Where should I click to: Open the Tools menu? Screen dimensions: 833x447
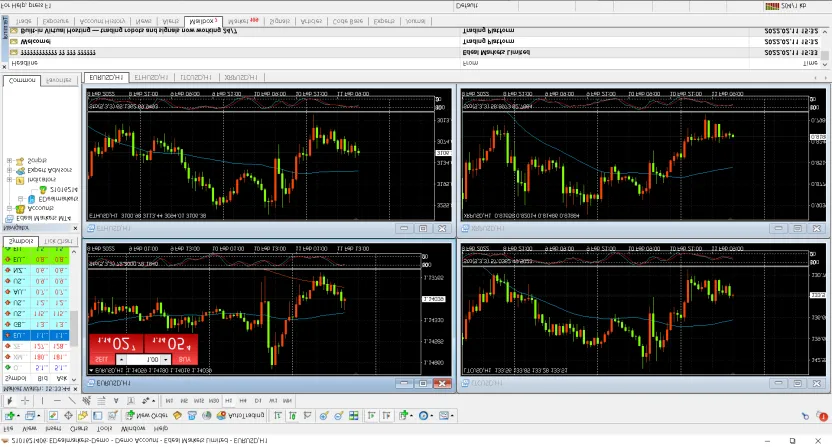pos(104,428)
